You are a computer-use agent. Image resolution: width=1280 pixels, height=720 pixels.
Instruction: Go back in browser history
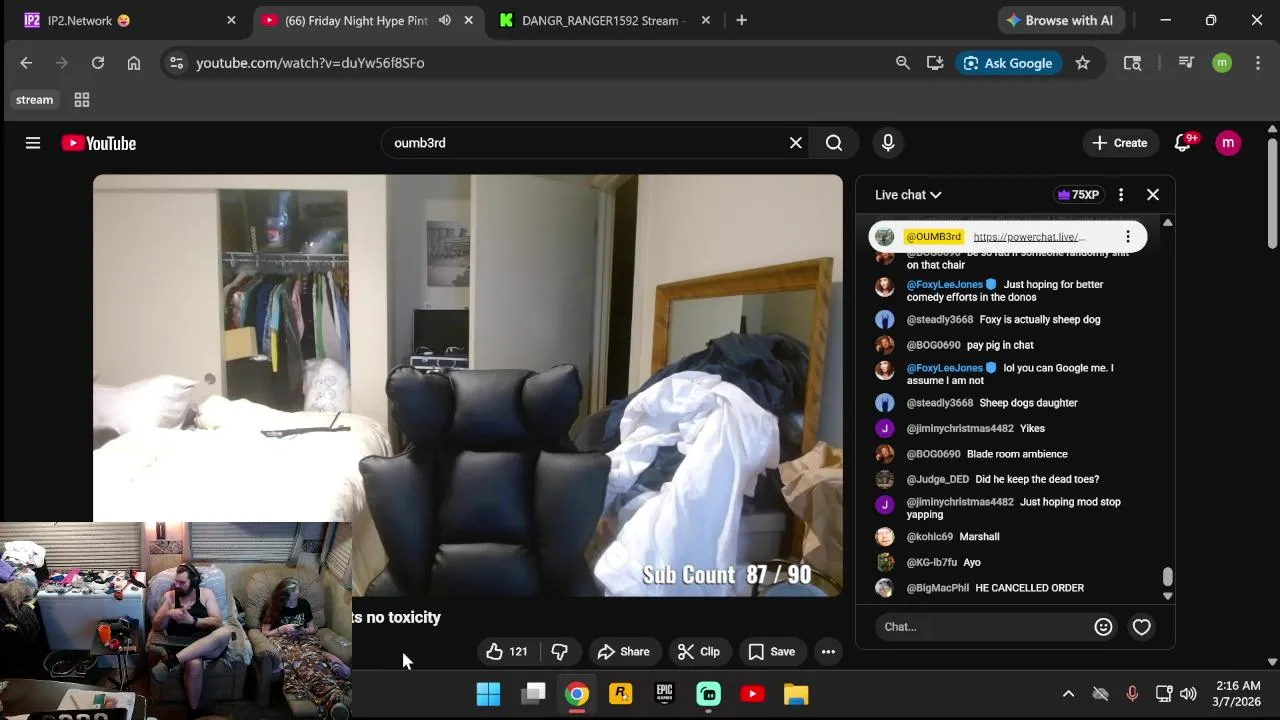click(26, 63)
